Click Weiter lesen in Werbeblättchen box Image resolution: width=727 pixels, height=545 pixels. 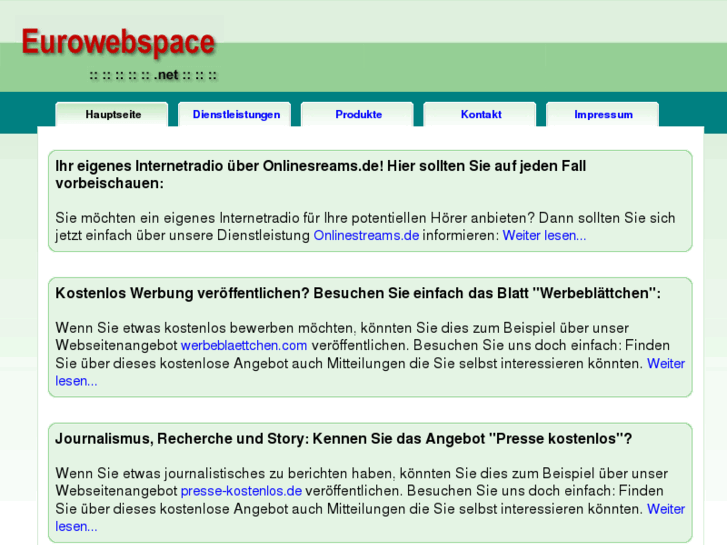(666, 364)
